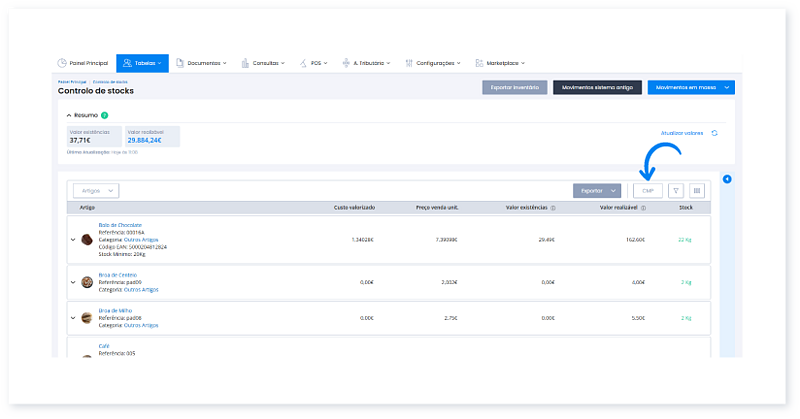Click the Exportar inventário button
Viewport: 800px width, 419px height.
(x=514, y=88)
